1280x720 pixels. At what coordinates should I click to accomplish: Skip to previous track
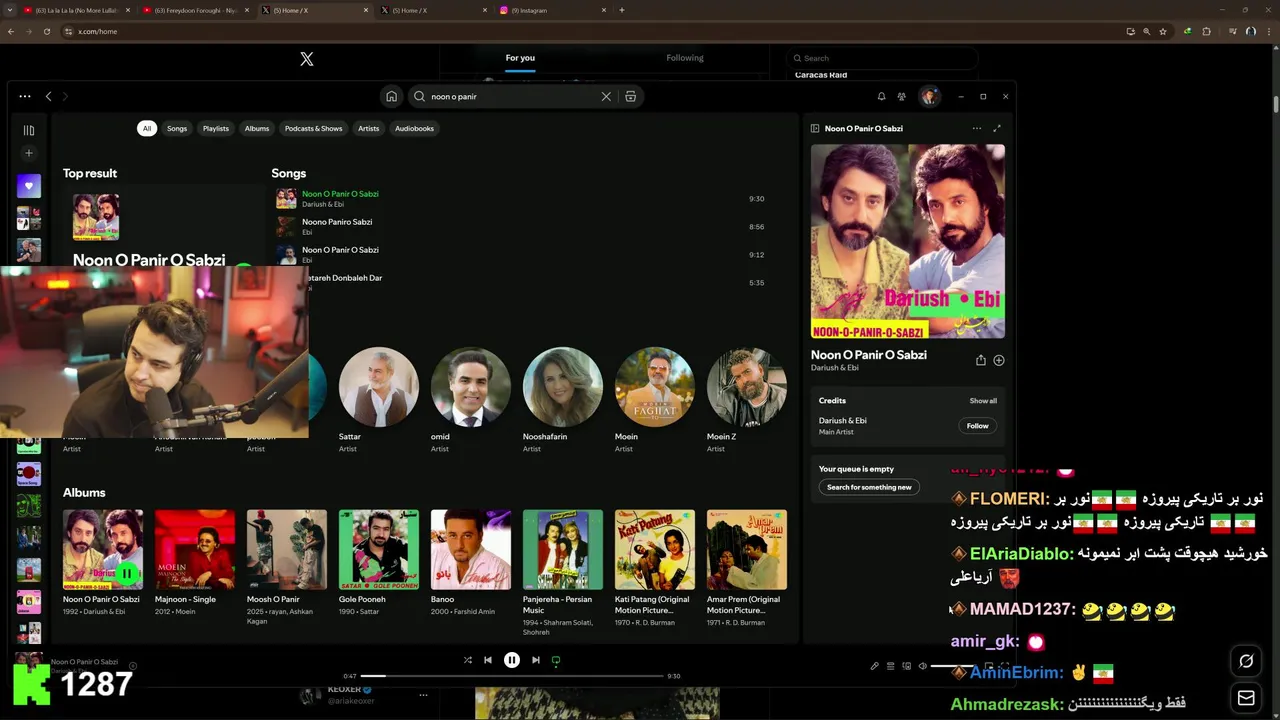tap(488, 660)
